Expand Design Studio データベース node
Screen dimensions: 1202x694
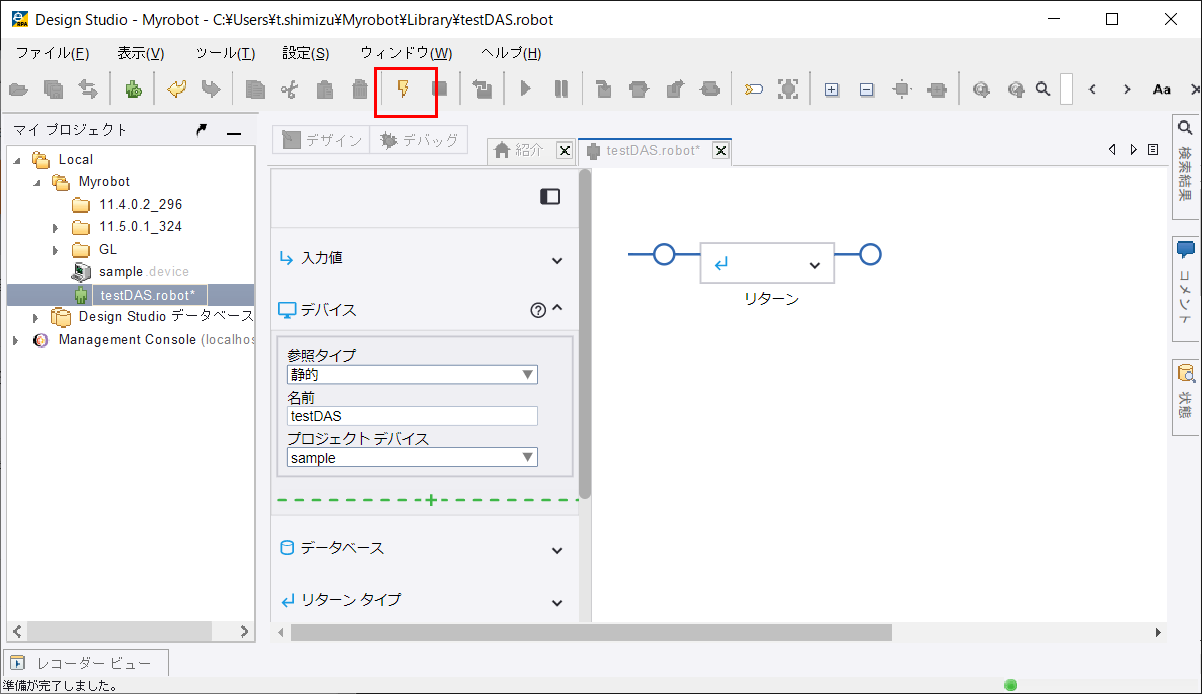36,317
